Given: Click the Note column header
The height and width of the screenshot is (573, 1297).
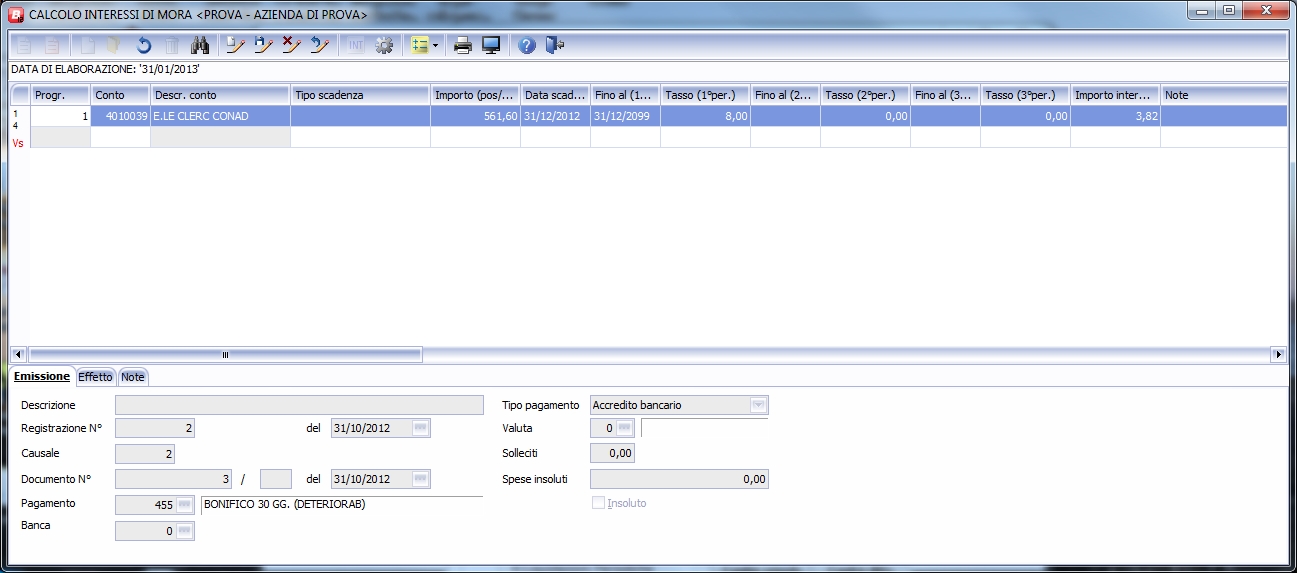Looking at the screenshot, I should point(1224,95).
